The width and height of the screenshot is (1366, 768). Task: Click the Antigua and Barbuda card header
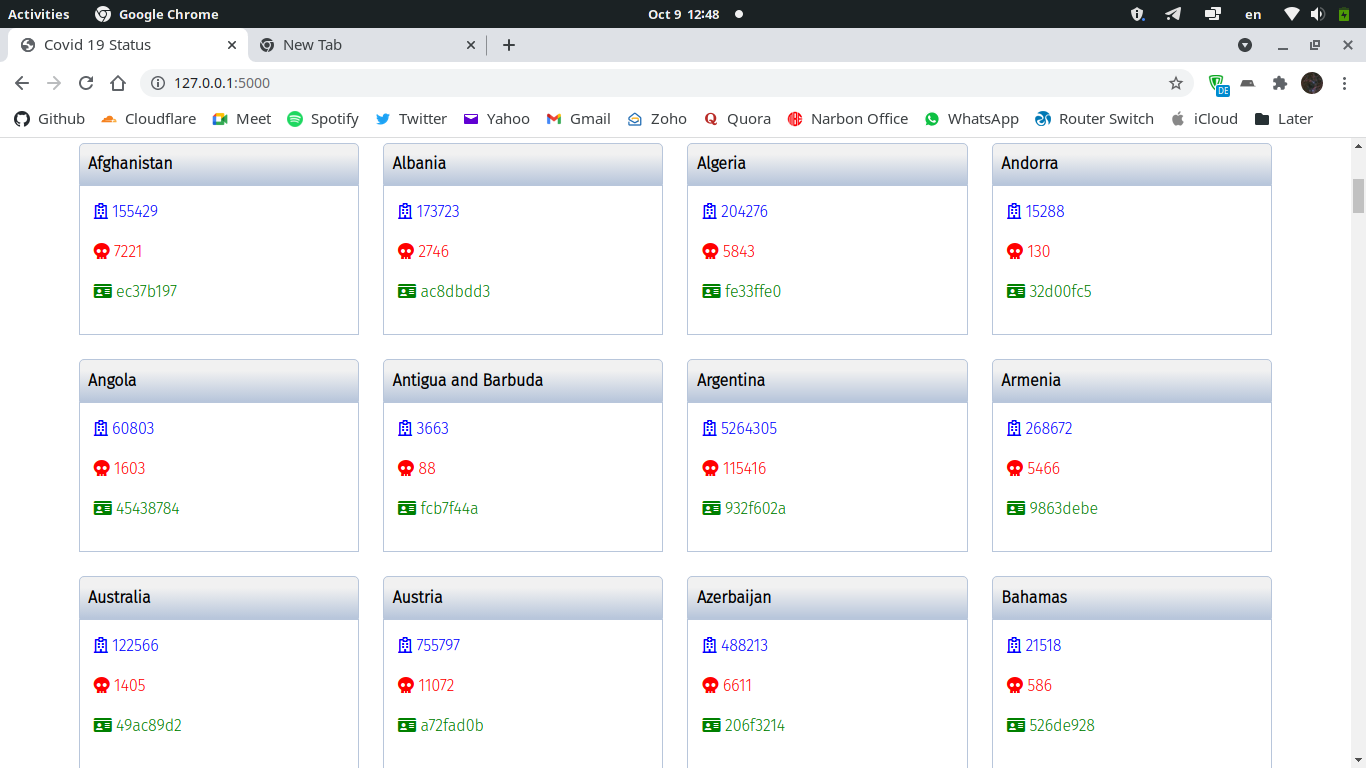click(523, 381)
